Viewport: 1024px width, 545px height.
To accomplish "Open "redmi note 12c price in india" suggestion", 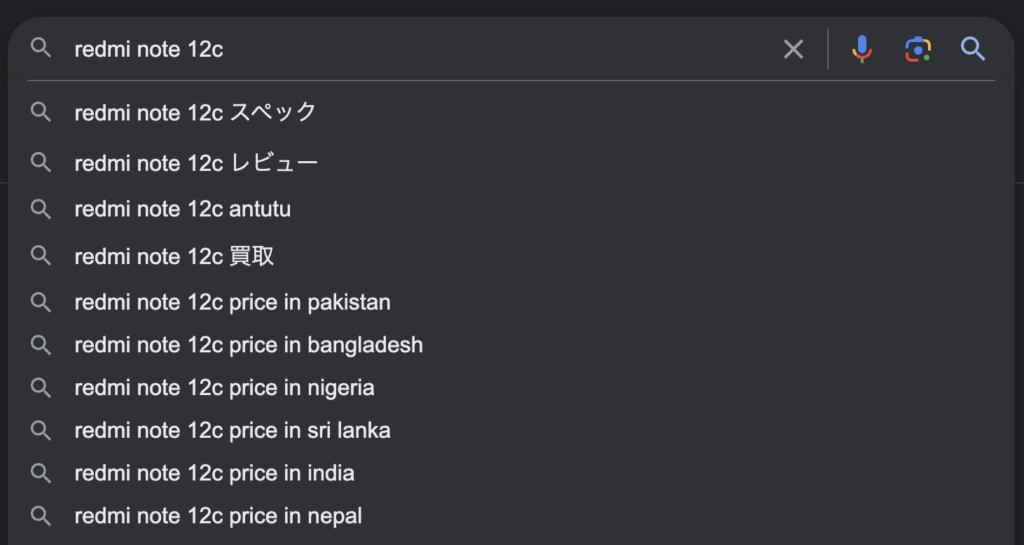I will point(214,473).
